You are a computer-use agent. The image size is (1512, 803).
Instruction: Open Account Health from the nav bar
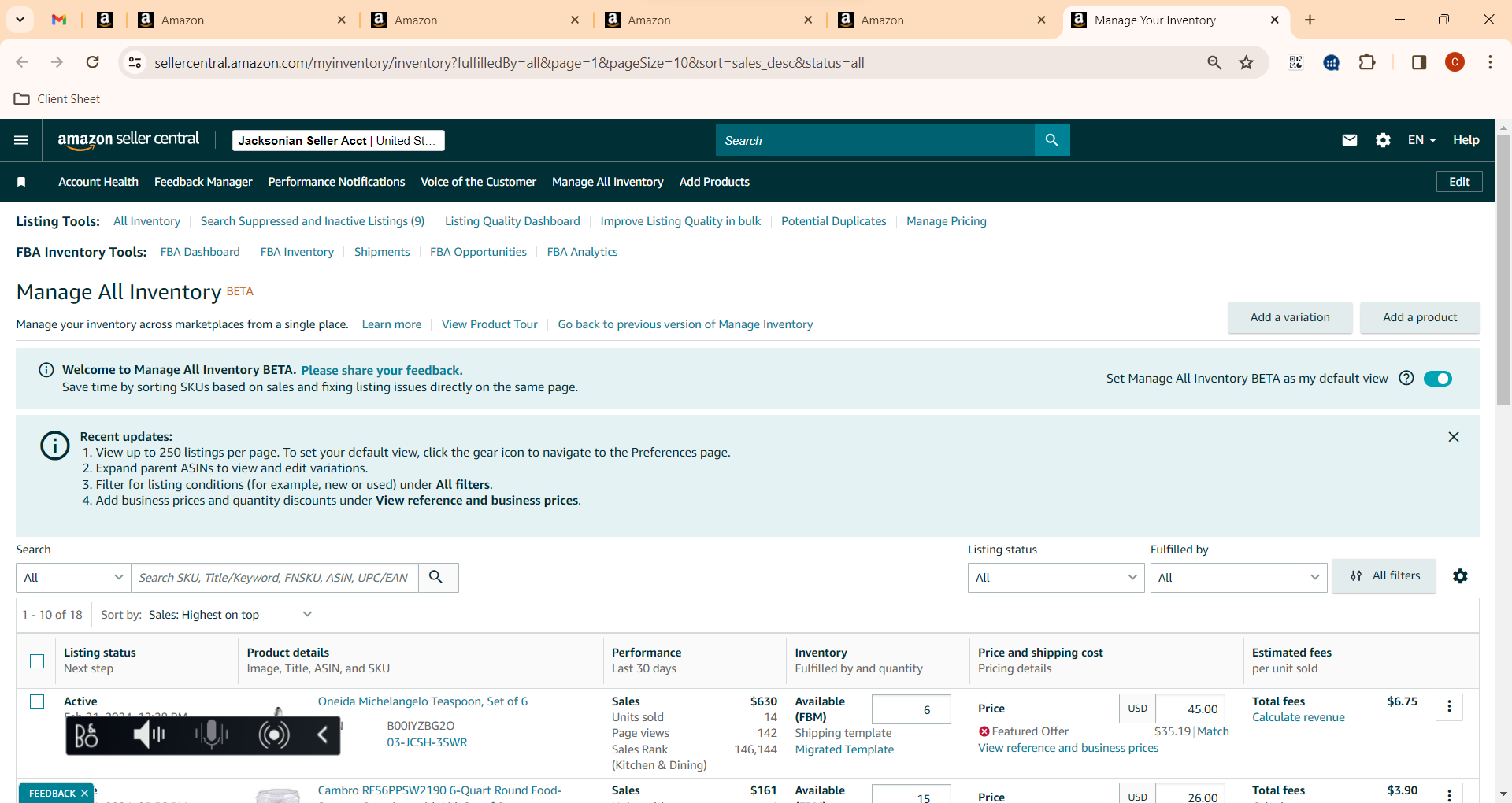tap(98, 182)
